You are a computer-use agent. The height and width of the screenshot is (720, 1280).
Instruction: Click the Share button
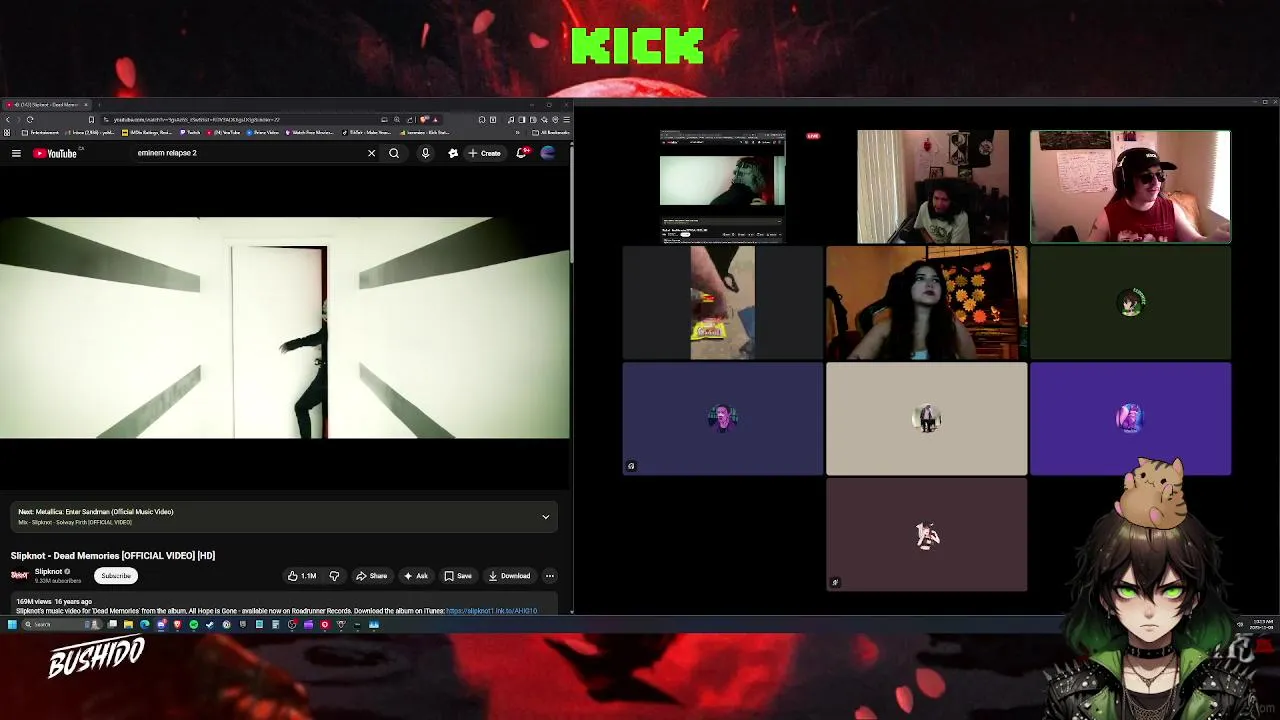[x=372, y=576]
